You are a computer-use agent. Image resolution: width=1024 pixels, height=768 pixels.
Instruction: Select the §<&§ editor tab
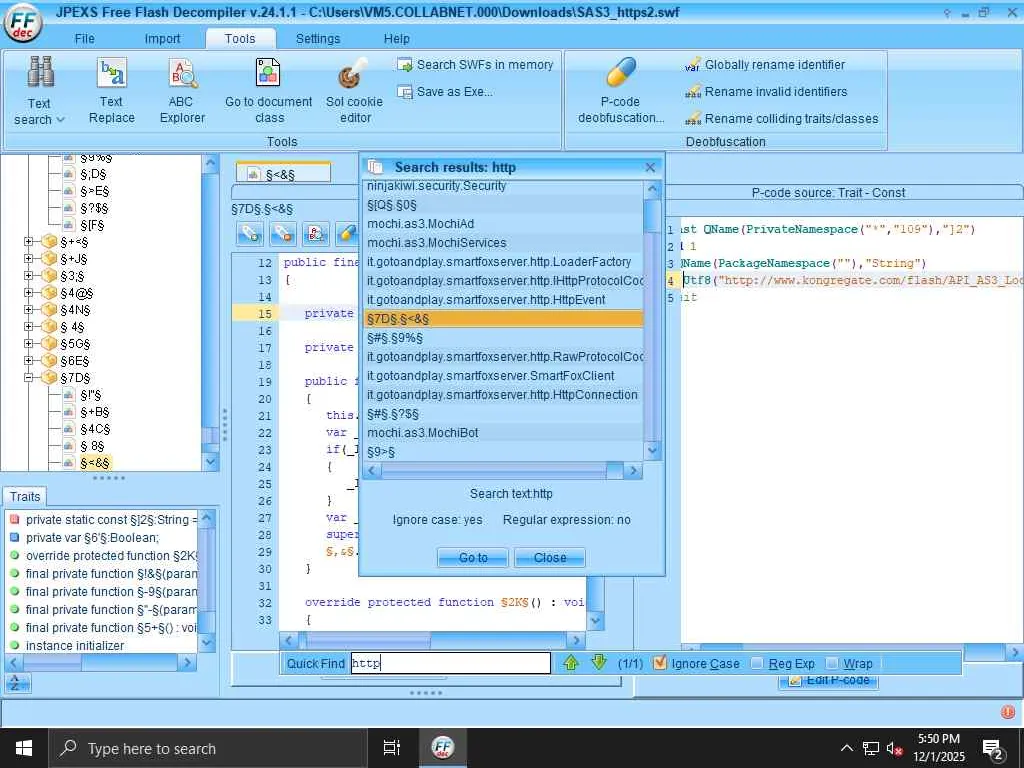pyautogui.click(x=283, y=174)
